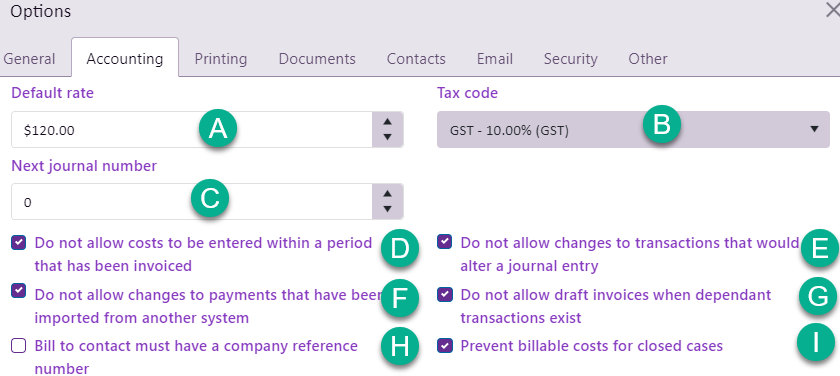The image size is (840, 376).
Task: Toggle draft invoices dependant transactions checkbox
Action: tap(444, 294)
